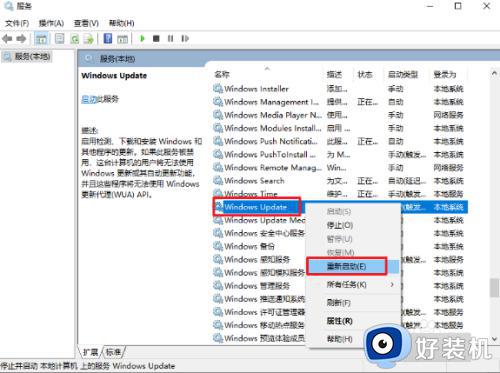Choose 重新启动(E) in the context menu

click(x=353, y=266)
